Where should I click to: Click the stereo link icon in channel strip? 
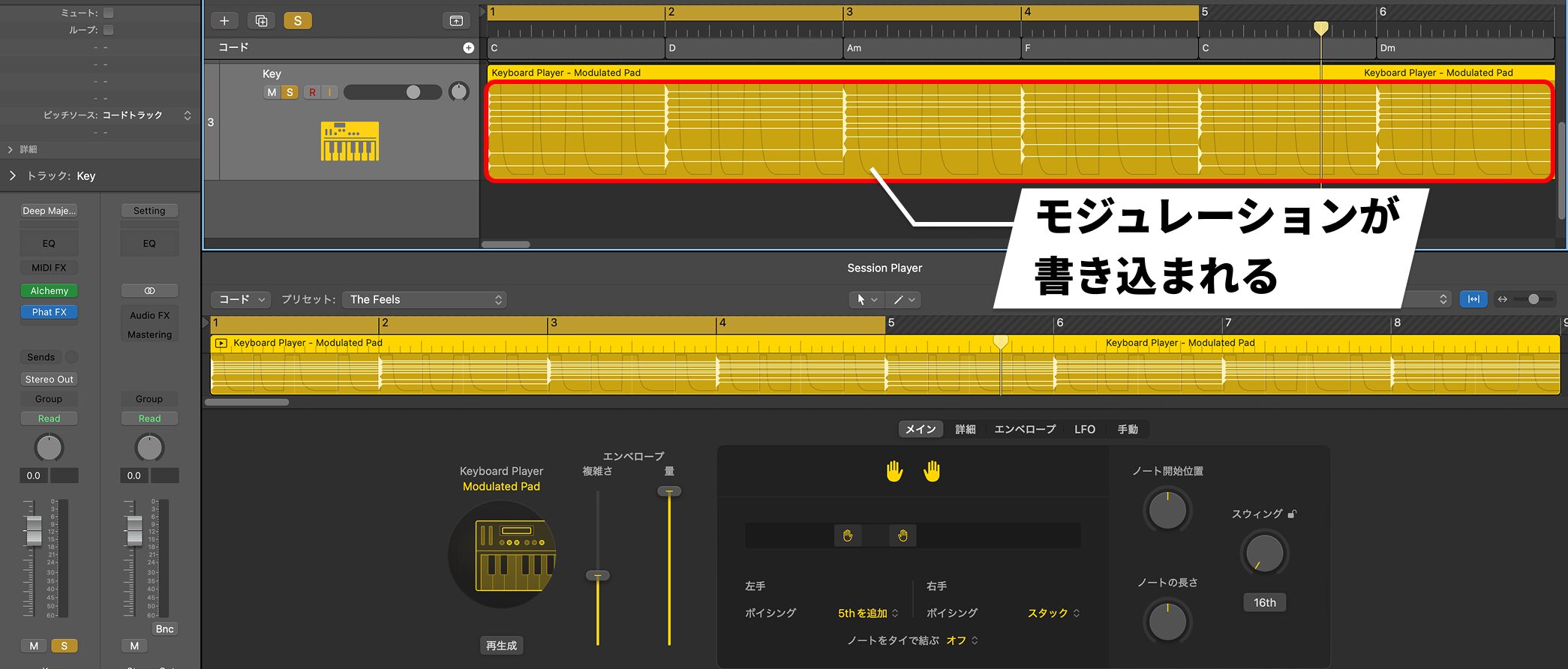pos(149,290)
